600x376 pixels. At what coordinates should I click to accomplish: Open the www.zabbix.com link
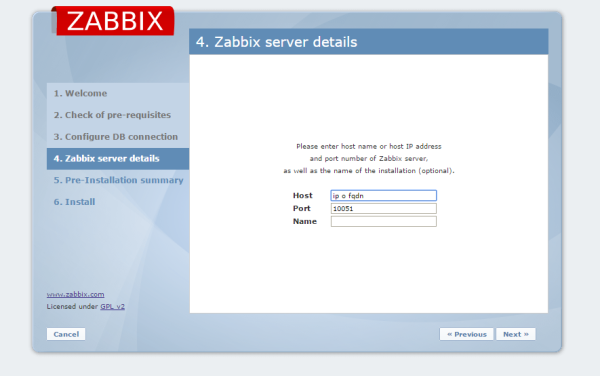click(x=75, y=294)
